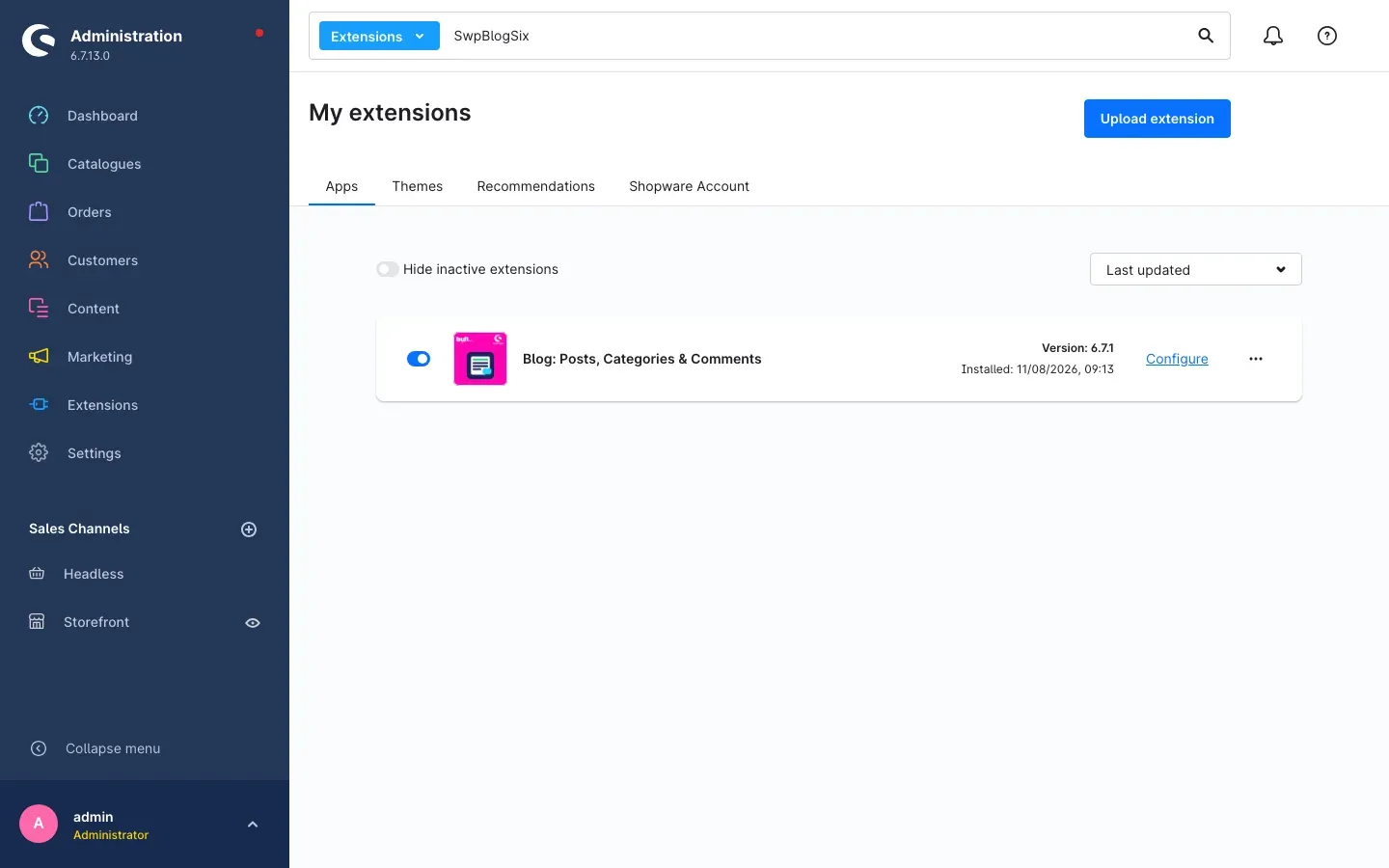The width and height of the screenshot is (1389, 868).
Task: Click the search magnifier icon
Action: pos(1206,36)
